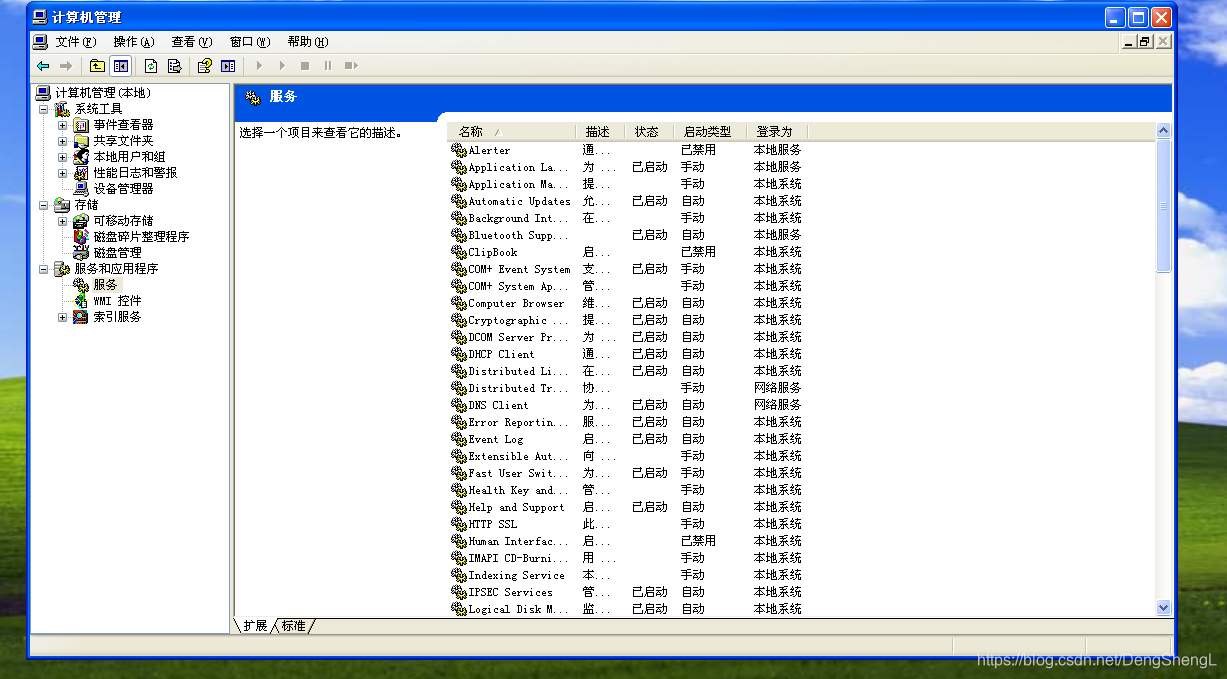Image resolution: width=1227 pixels, height=679 pixels.
Task: Sort by the 状态 column header
Action: [x=648, y=132]
